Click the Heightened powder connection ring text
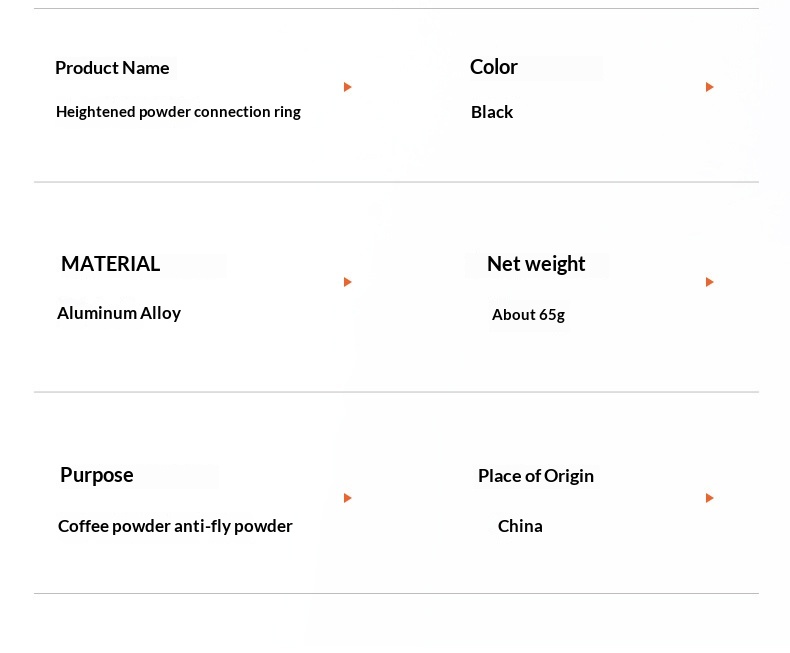Screen dimensions: 790x653 coord(178,112)
